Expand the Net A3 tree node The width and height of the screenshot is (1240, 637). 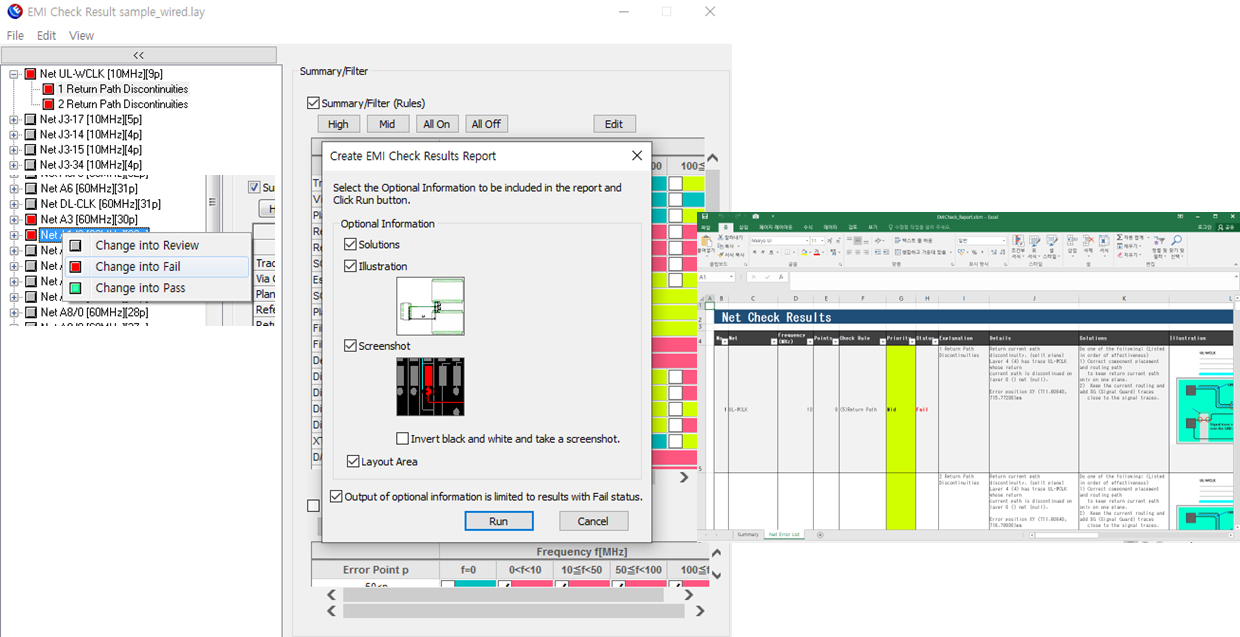14,219
